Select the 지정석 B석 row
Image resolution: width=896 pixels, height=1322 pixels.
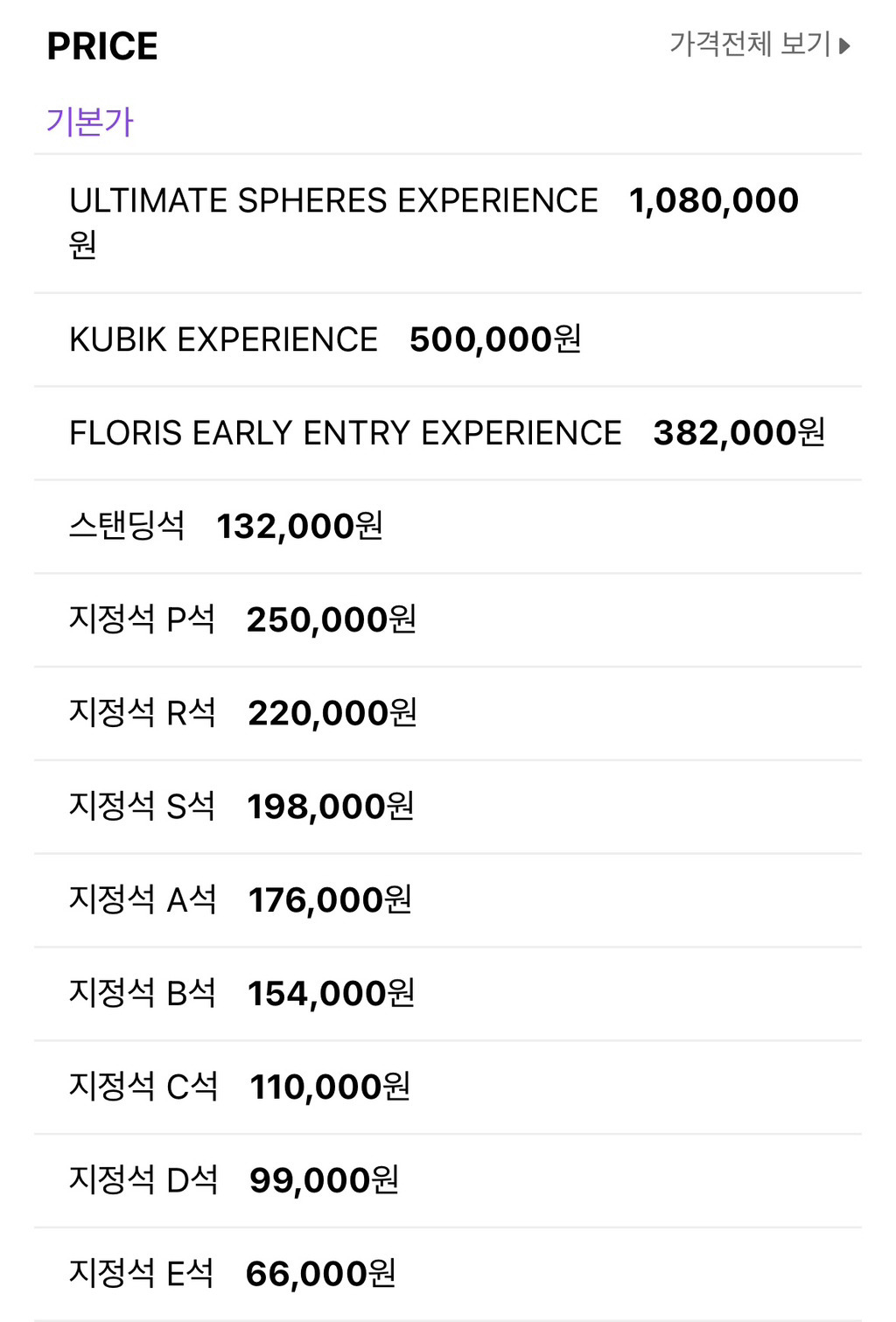(x=142, y=994)
